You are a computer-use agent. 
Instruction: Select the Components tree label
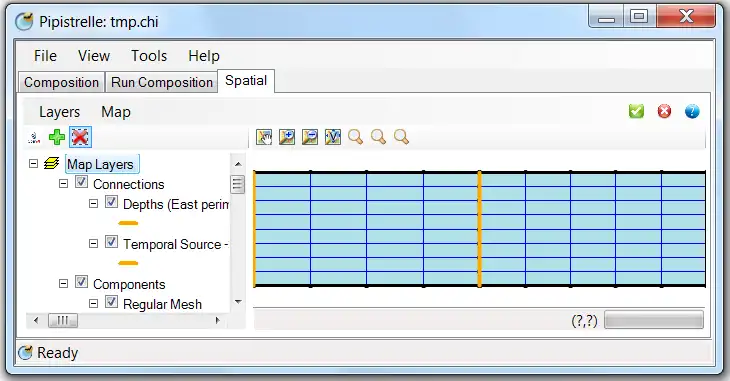click(129, 285)
